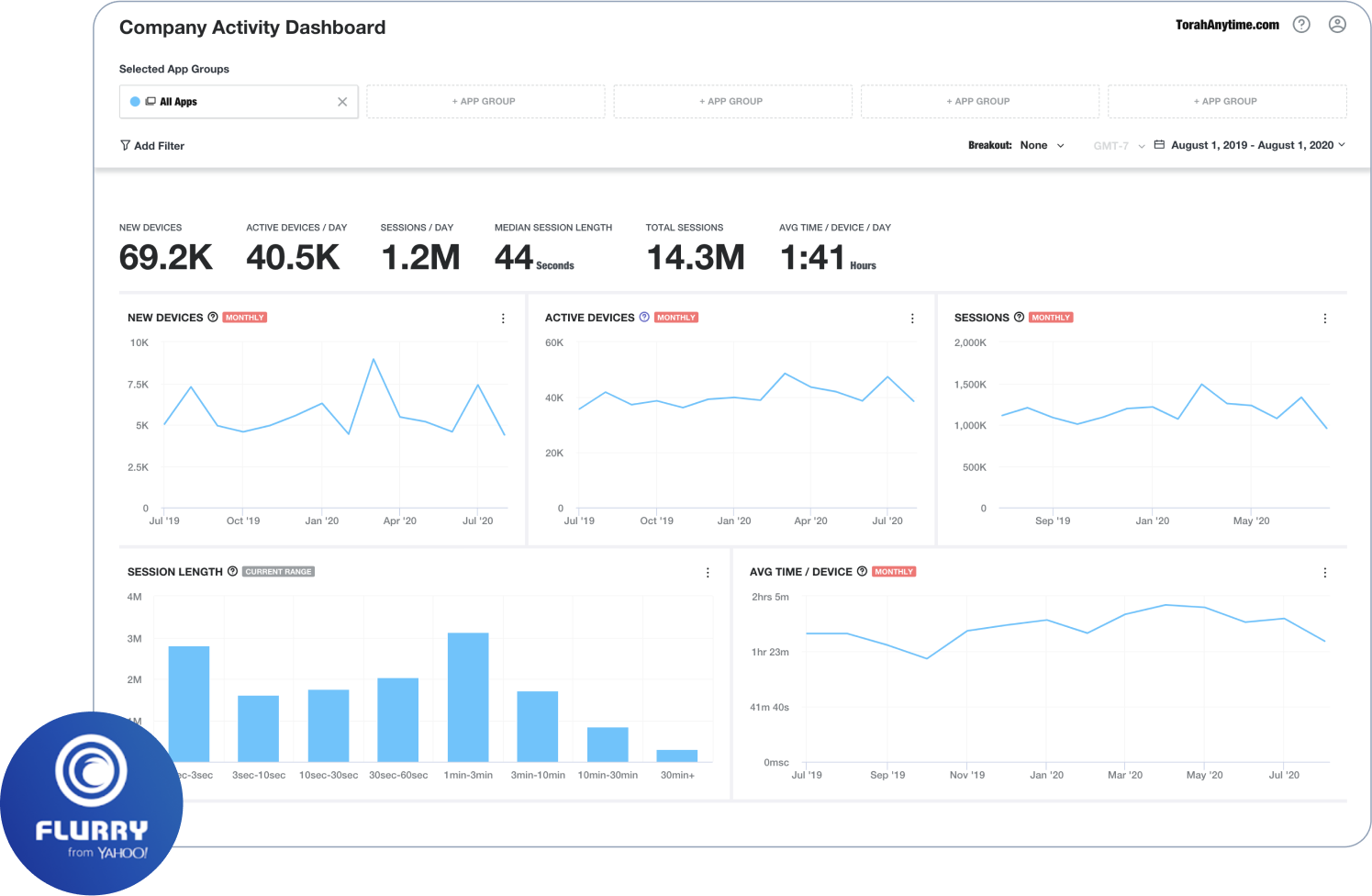Click the All Apps group folder icon

[x=151, y=101]
